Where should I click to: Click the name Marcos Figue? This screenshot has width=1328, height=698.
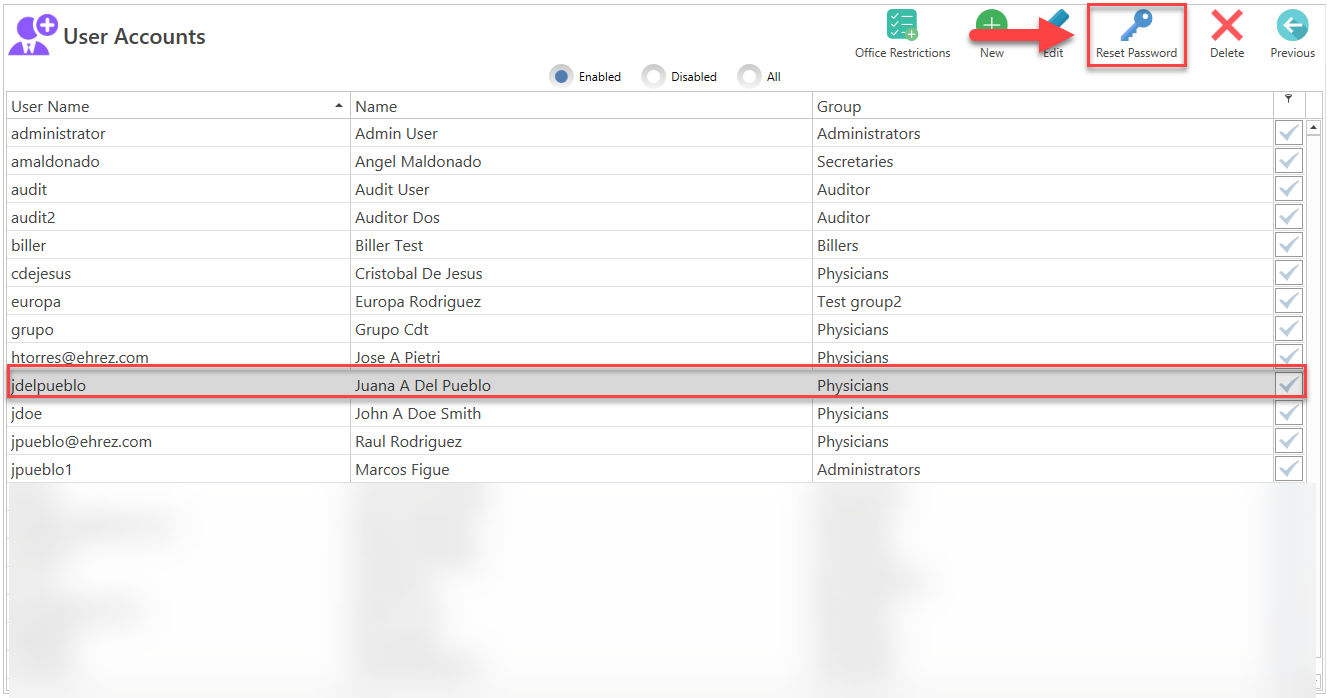point(402,469)
